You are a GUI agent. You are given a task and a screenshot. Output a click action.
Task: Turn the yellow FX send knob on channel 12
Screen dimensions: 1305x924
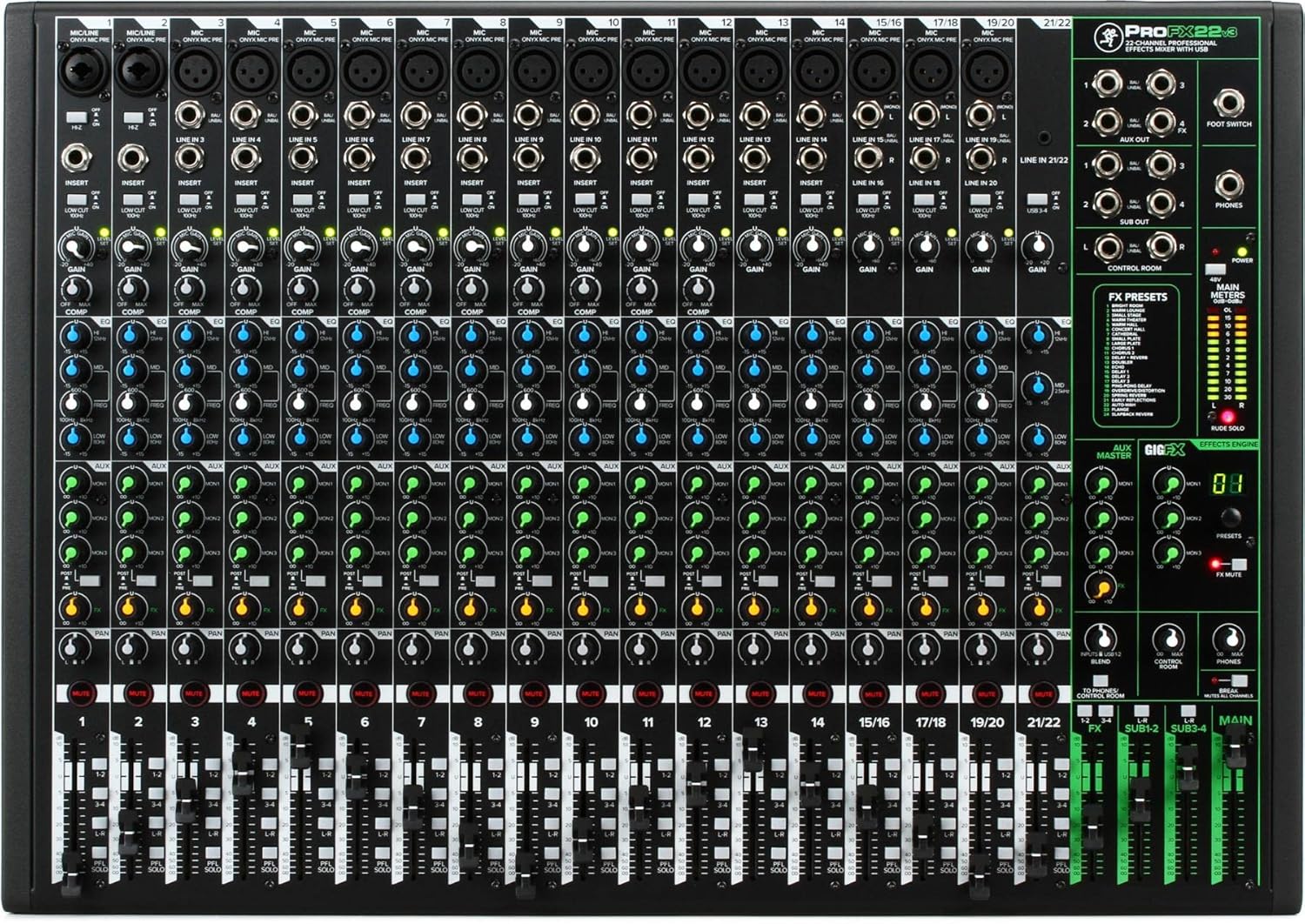click(696, 609)
